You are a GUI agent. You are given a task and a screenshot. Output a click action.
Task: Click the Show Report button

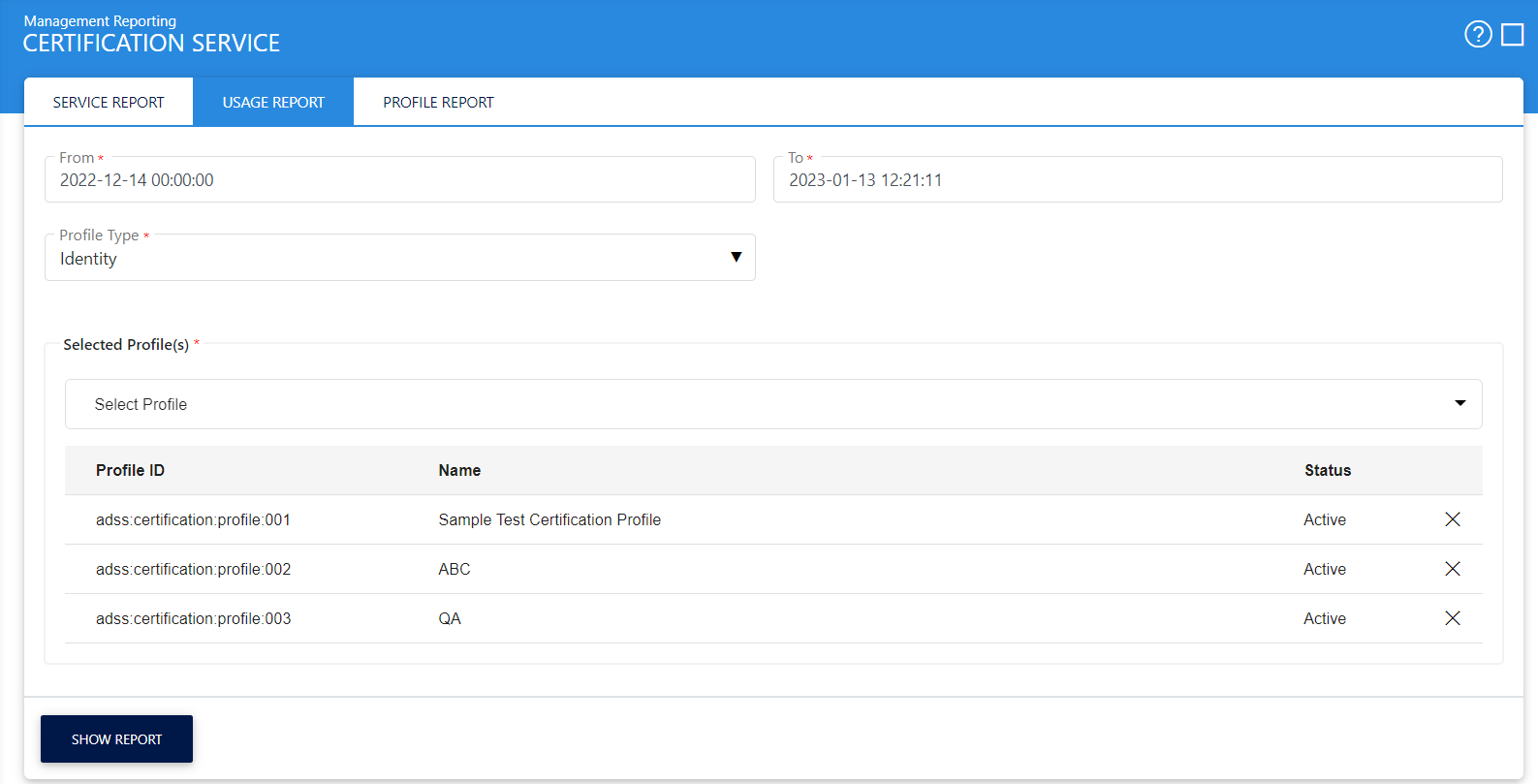(116, 739)
